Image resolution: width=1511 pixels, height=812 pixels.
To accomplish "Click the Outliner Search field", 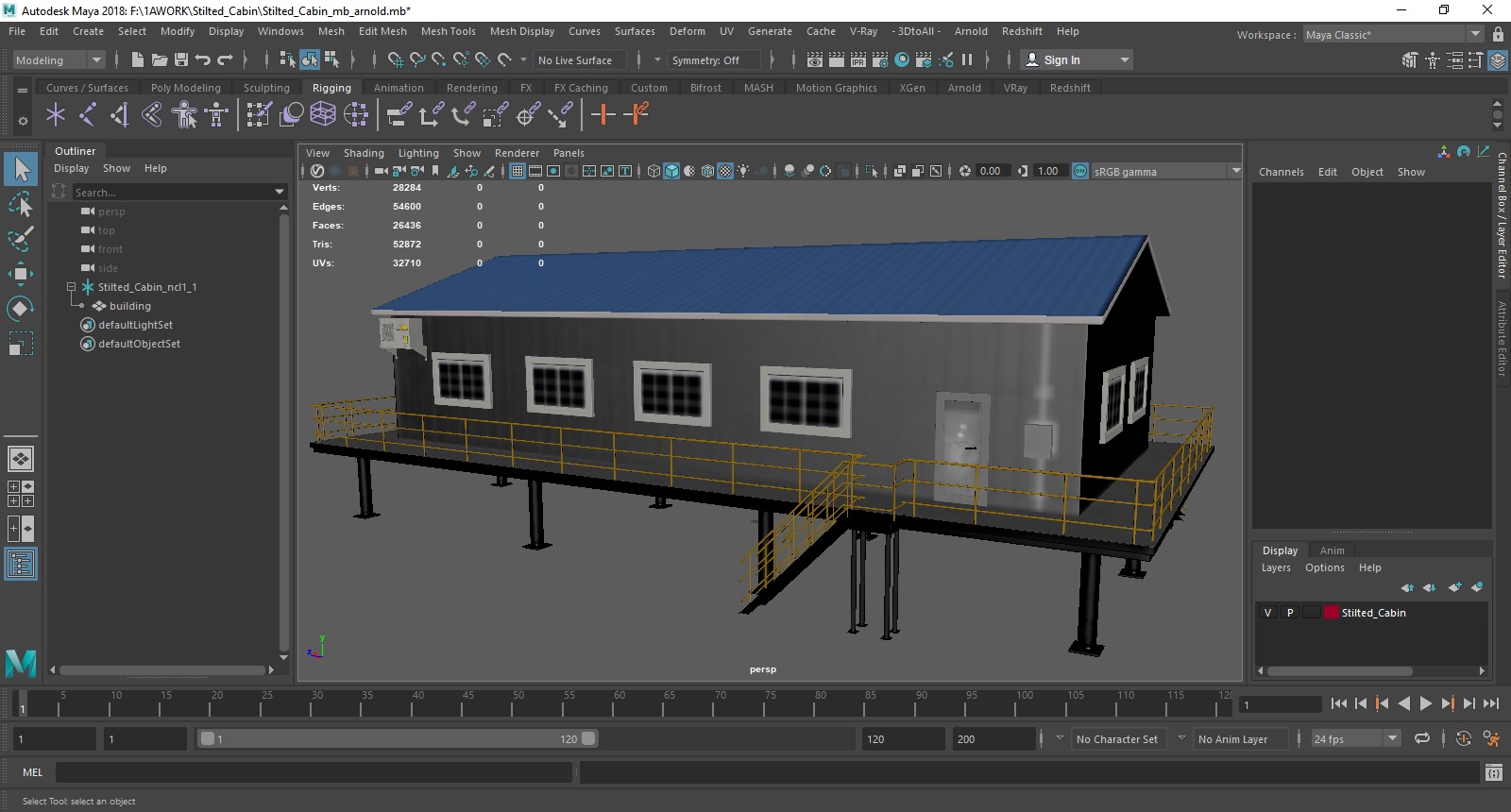I will tap(174, 193).
